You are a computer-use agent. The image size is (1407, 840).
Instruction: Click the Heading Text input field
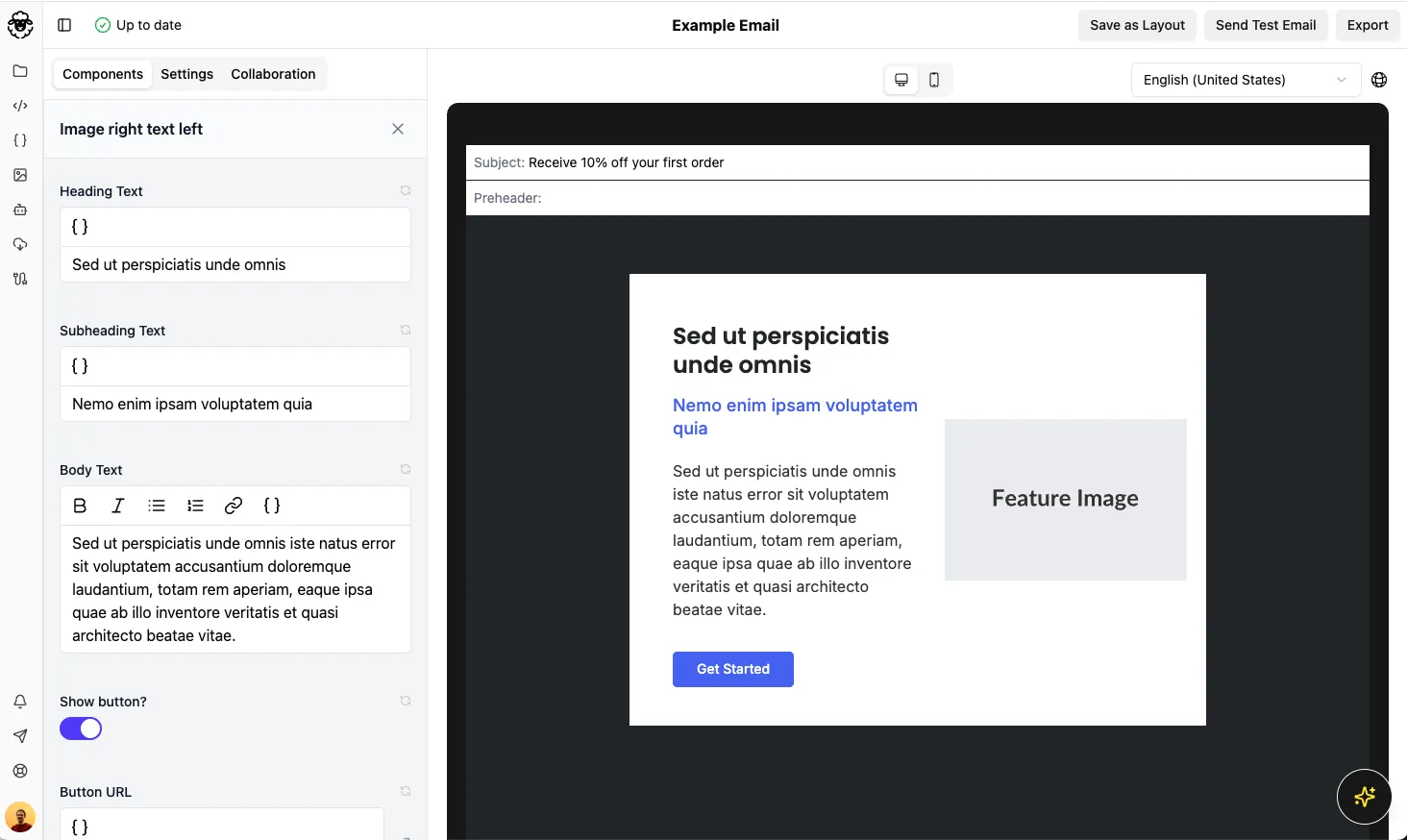(234, 264)
